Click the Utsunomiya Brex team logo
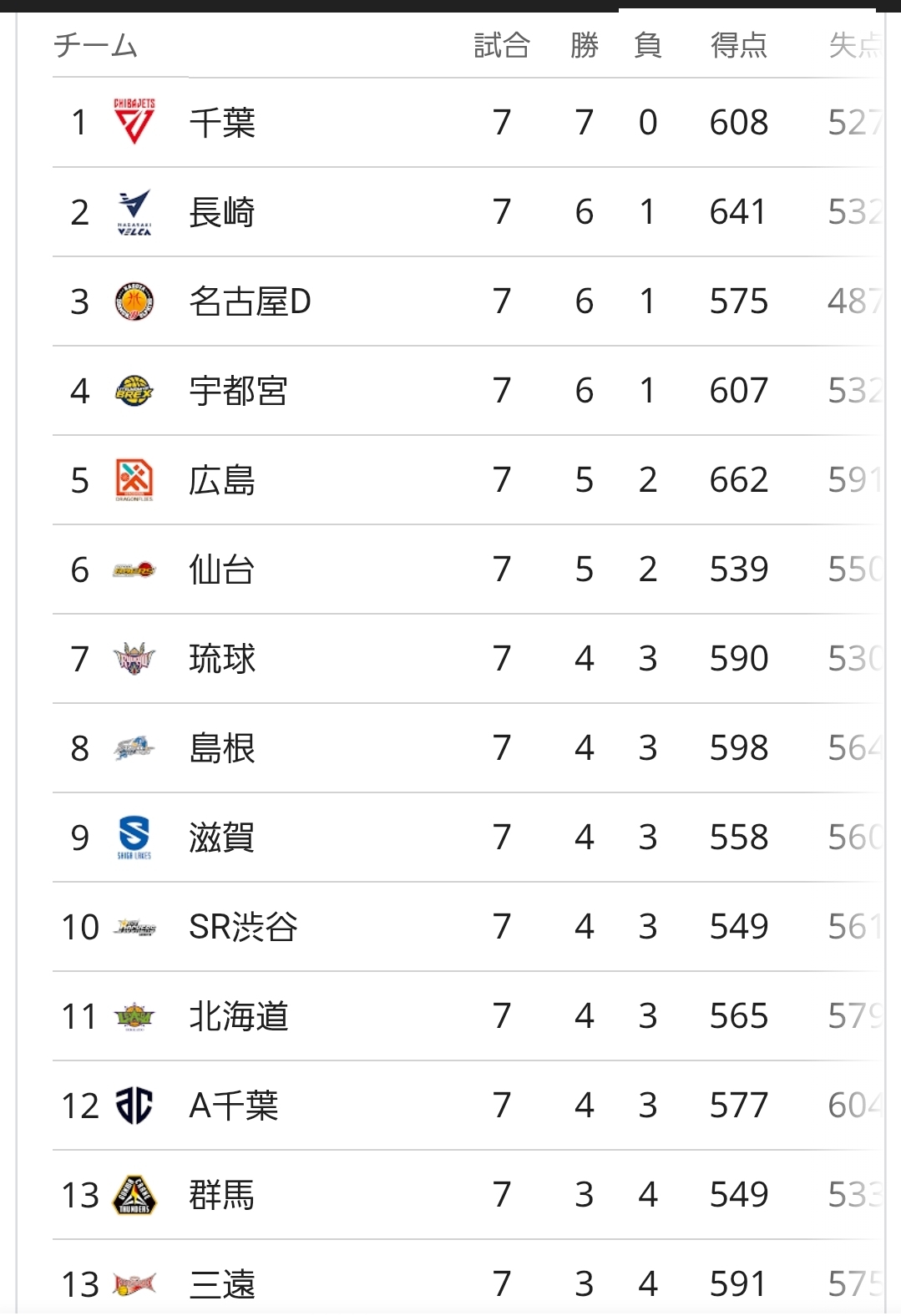 (134, 391)
